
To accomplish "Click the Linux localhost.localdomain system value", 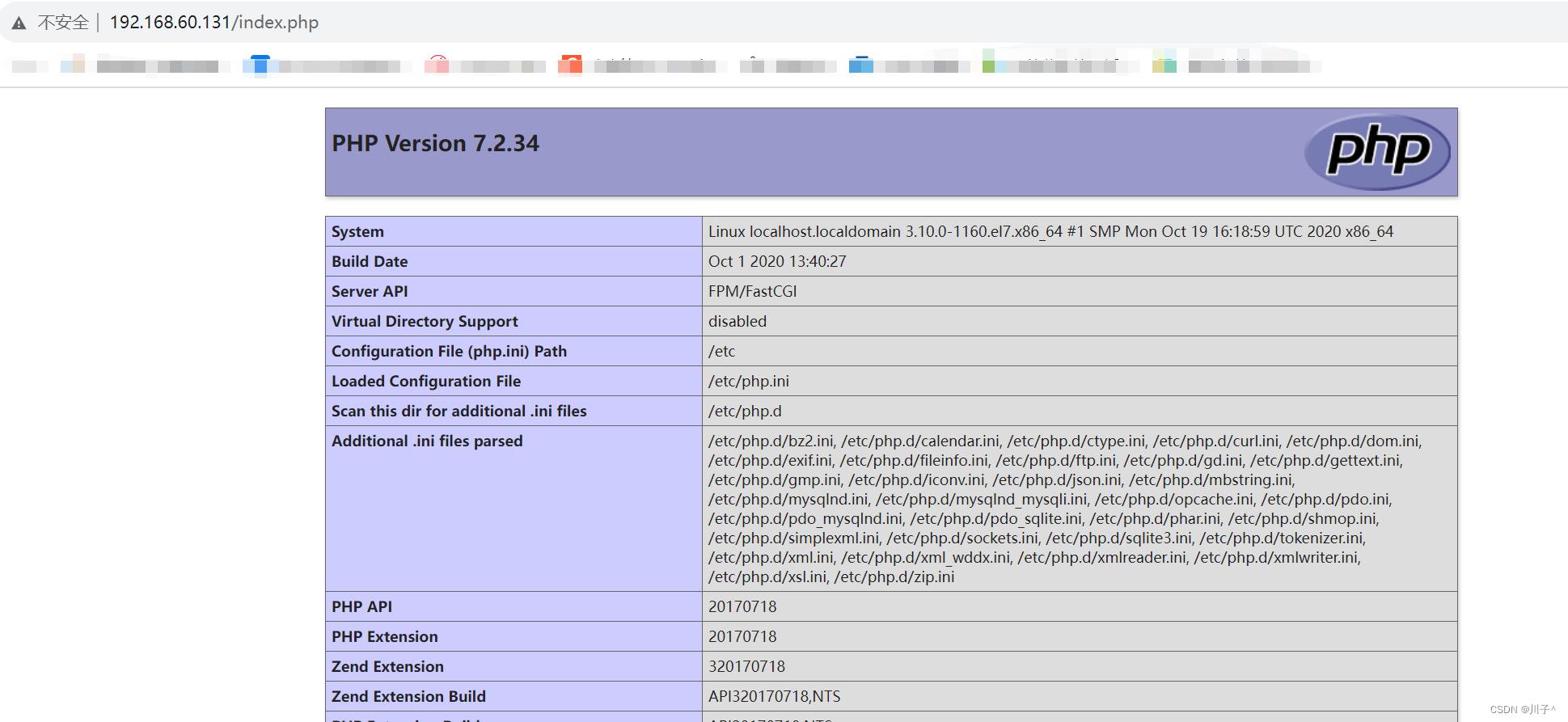I will pyautogui.click(x=1050, y=232).
